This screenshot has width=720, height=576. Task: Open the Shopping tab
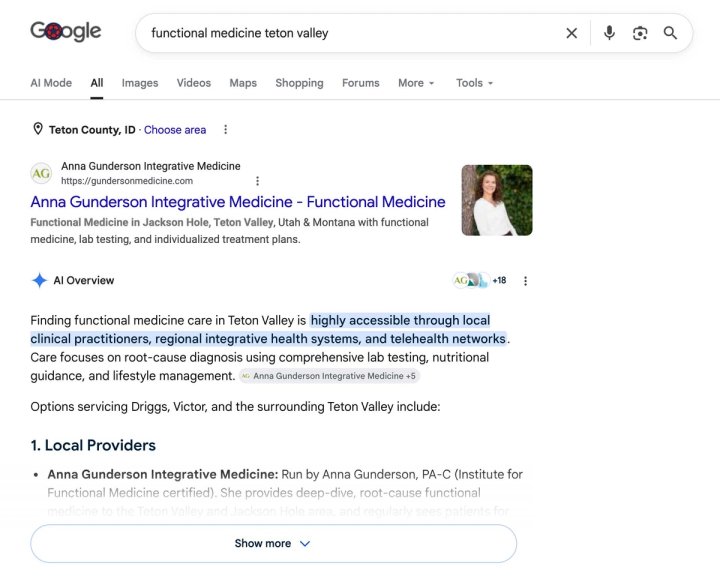click(299, 83)
